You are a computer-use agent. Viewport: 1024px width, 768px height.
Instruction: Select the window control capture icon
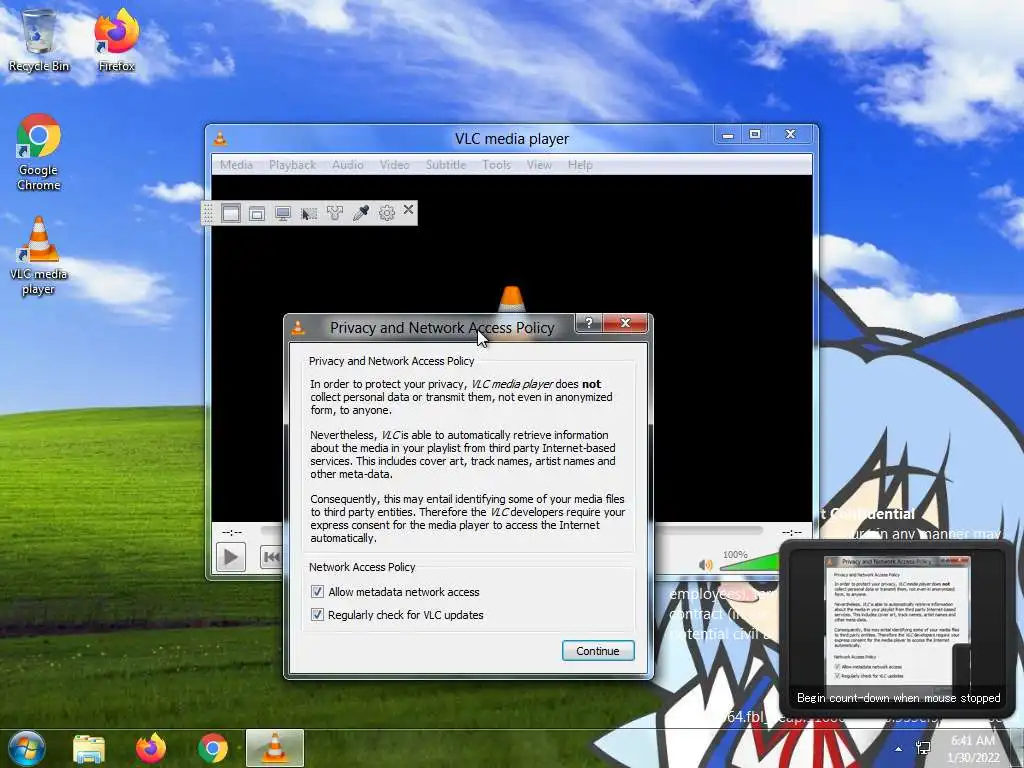coord(257,214)
